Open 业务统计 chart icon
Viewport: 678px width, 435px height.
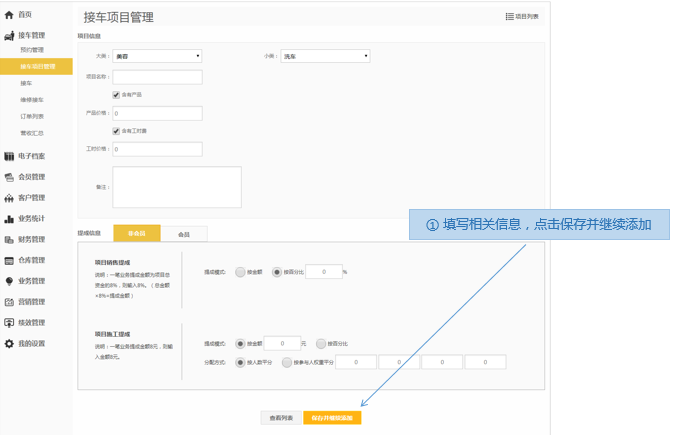[9, 219]
